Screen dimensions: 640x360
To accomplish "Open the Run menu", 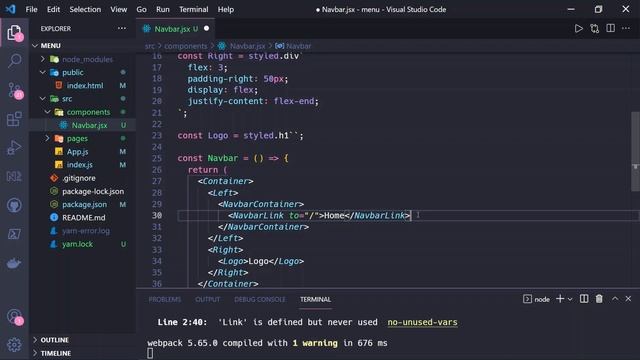I will [162, 9].
